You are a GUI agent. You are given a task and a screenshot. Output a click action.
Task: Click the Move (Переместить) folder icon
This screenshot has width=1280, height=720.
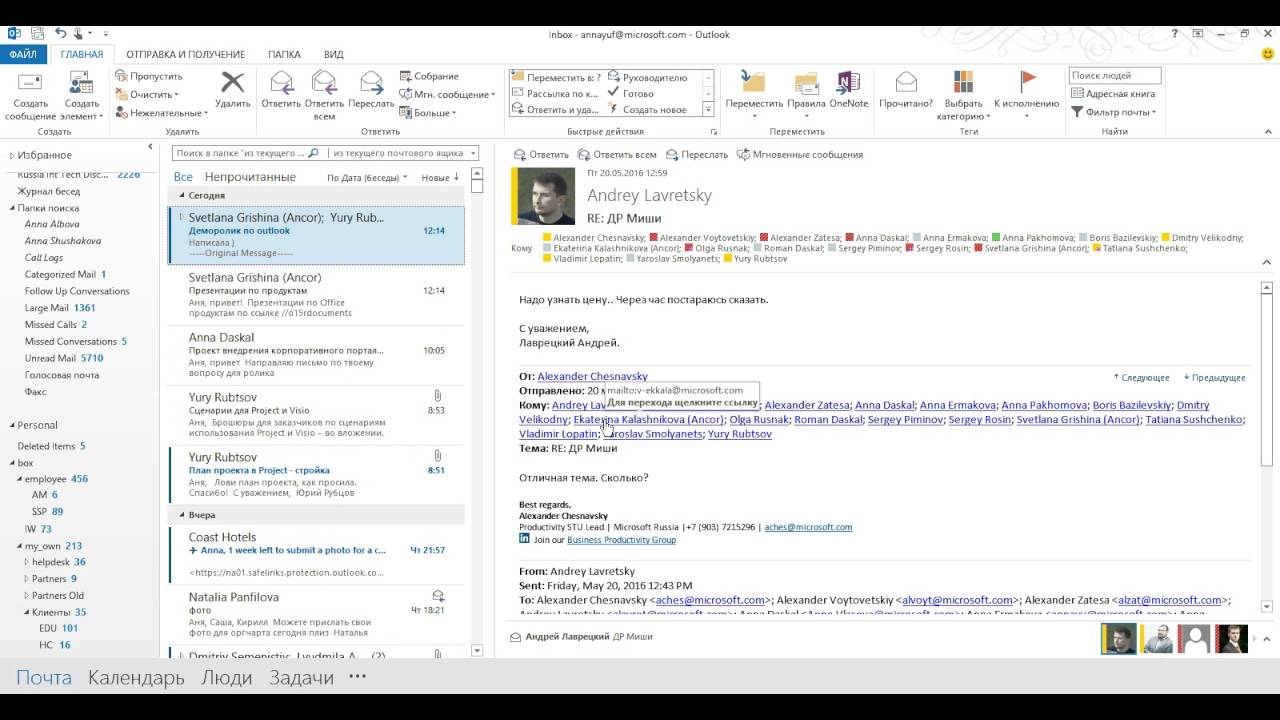(754, 83)
